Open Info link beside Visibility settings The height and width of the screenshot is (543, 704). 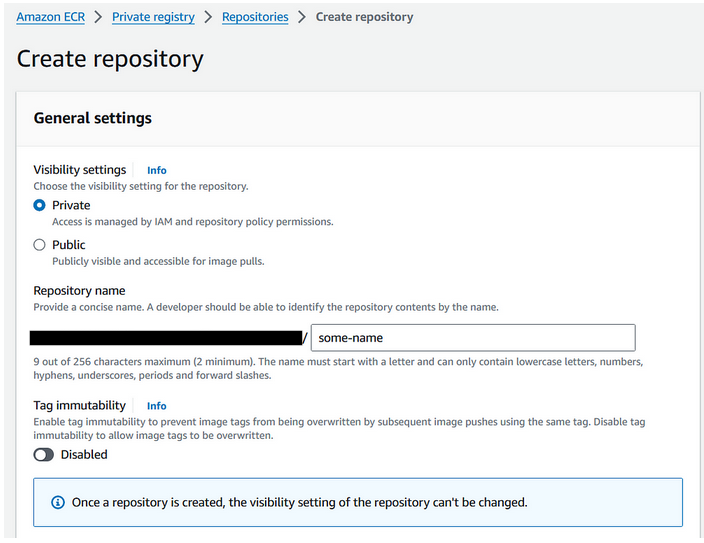point(157,170)
